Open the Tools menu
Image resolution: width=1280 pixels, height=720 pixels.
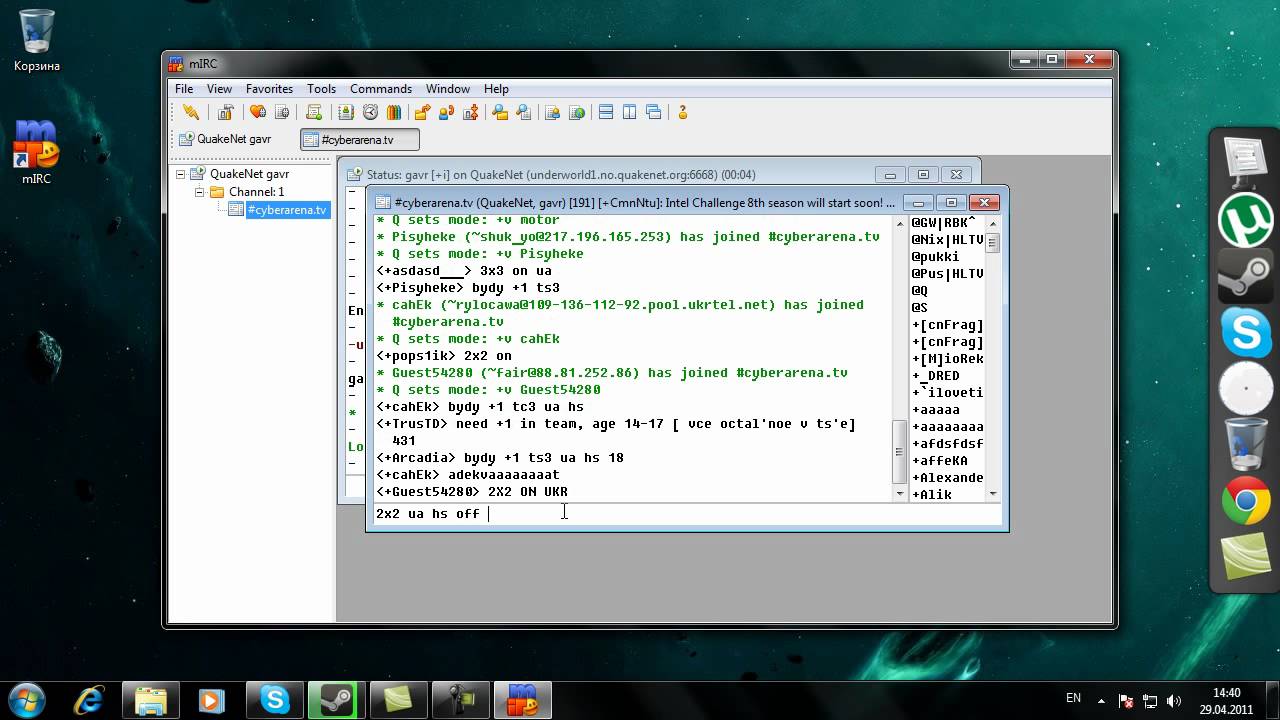coord(321,89)
